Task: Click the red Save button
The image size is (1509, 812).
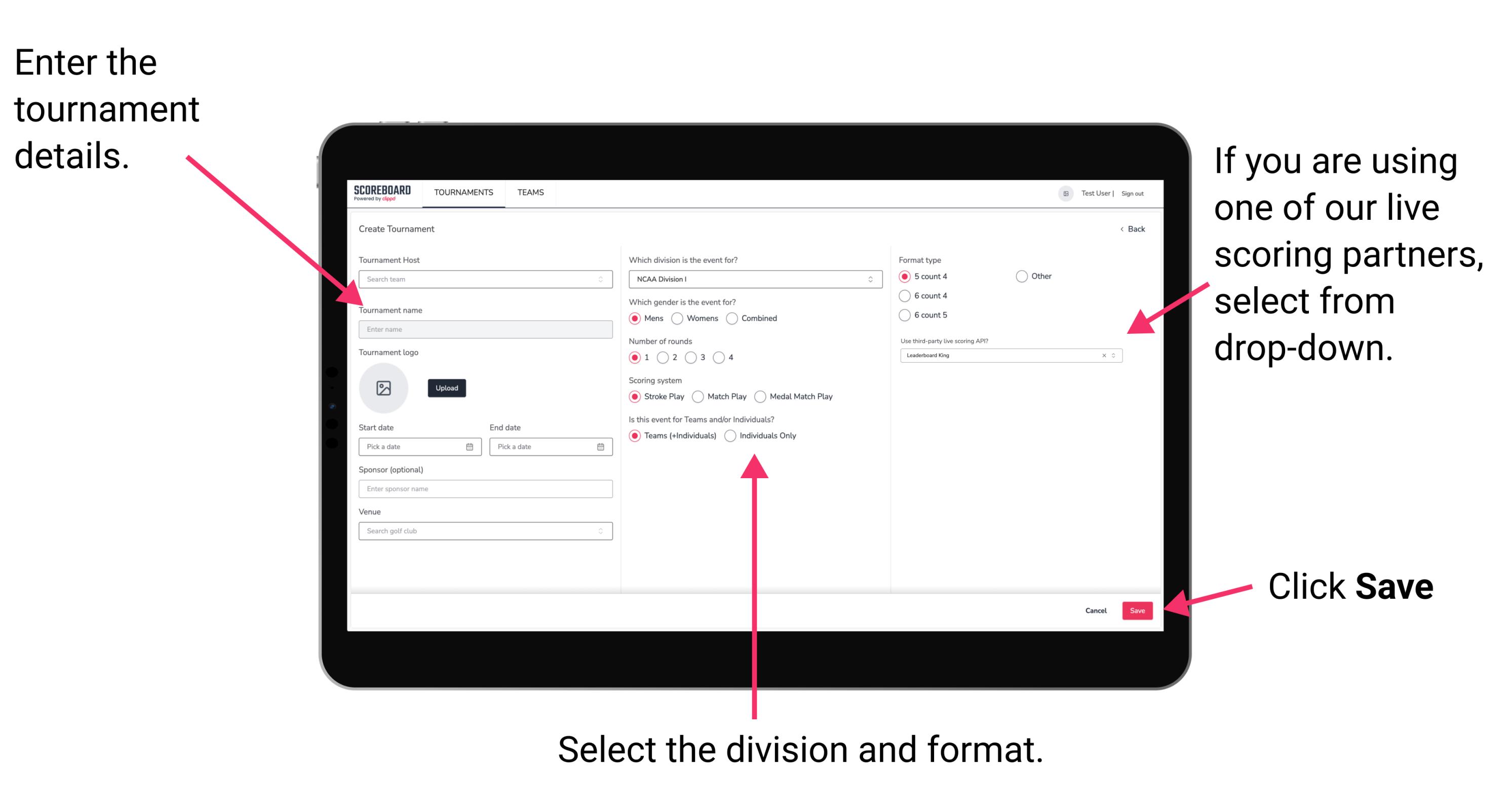Action: coord(1139,610)
